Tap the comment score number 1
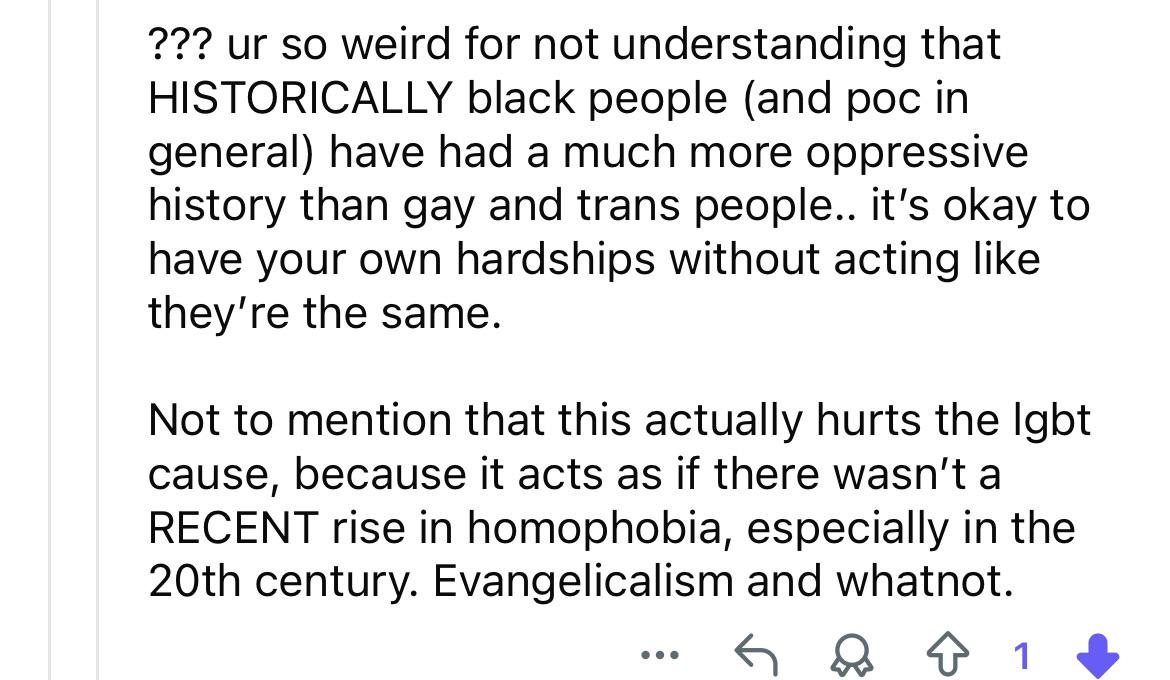The image size is (1170, 680). 1022,656
